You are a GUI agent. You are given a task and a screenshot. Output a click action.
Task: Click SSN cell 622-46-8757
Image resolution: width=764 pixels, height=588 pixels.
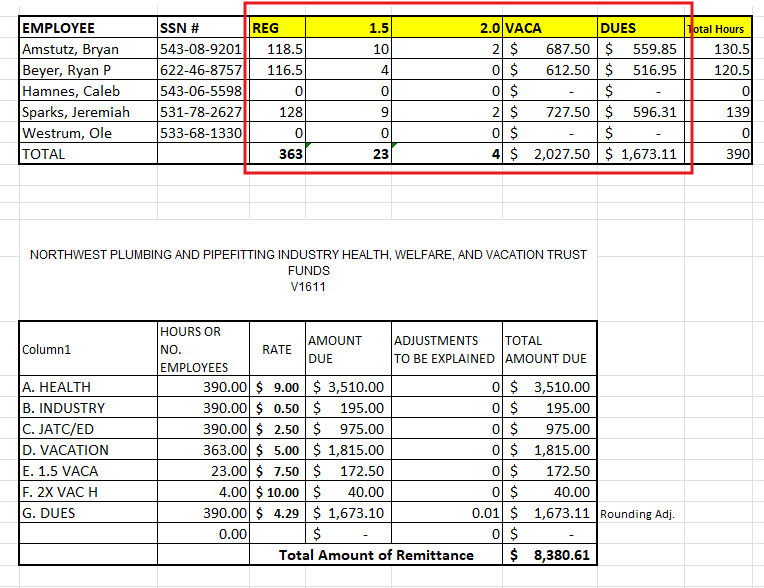[x=203, y=70]
